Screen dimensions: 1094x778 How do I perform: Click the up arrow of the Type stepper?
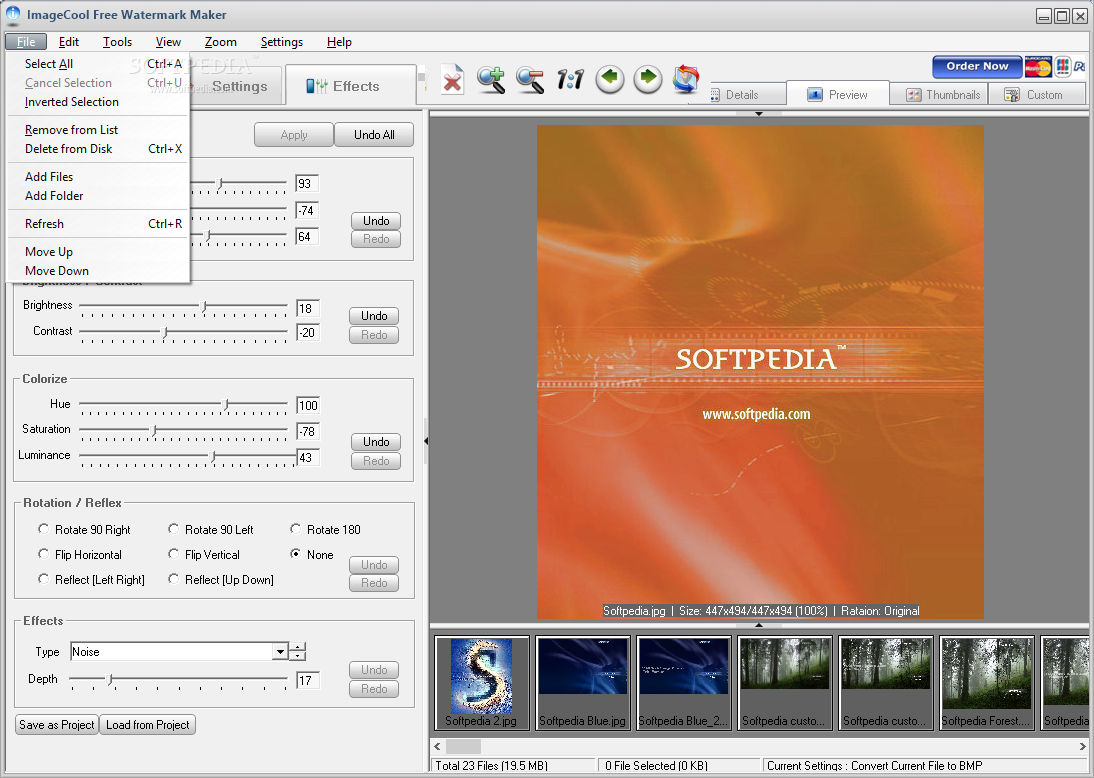pyautogui.click(x=298, y=647)
